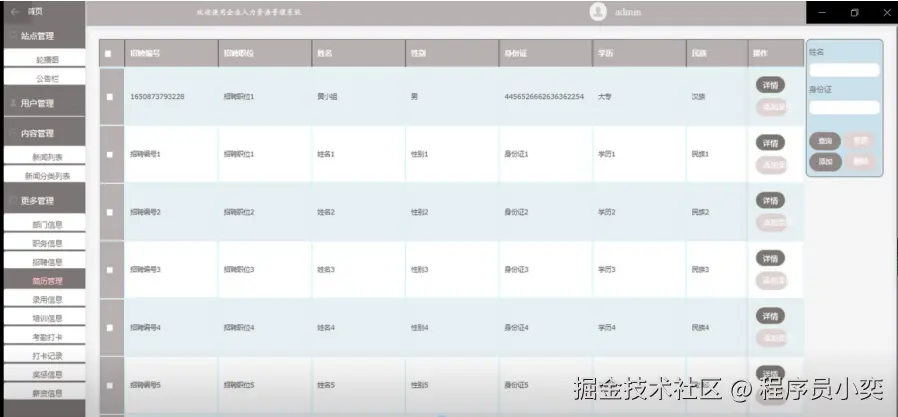Click the 民族 column header
The height and width of the screenshot is (417, 898).
point(717,53)
